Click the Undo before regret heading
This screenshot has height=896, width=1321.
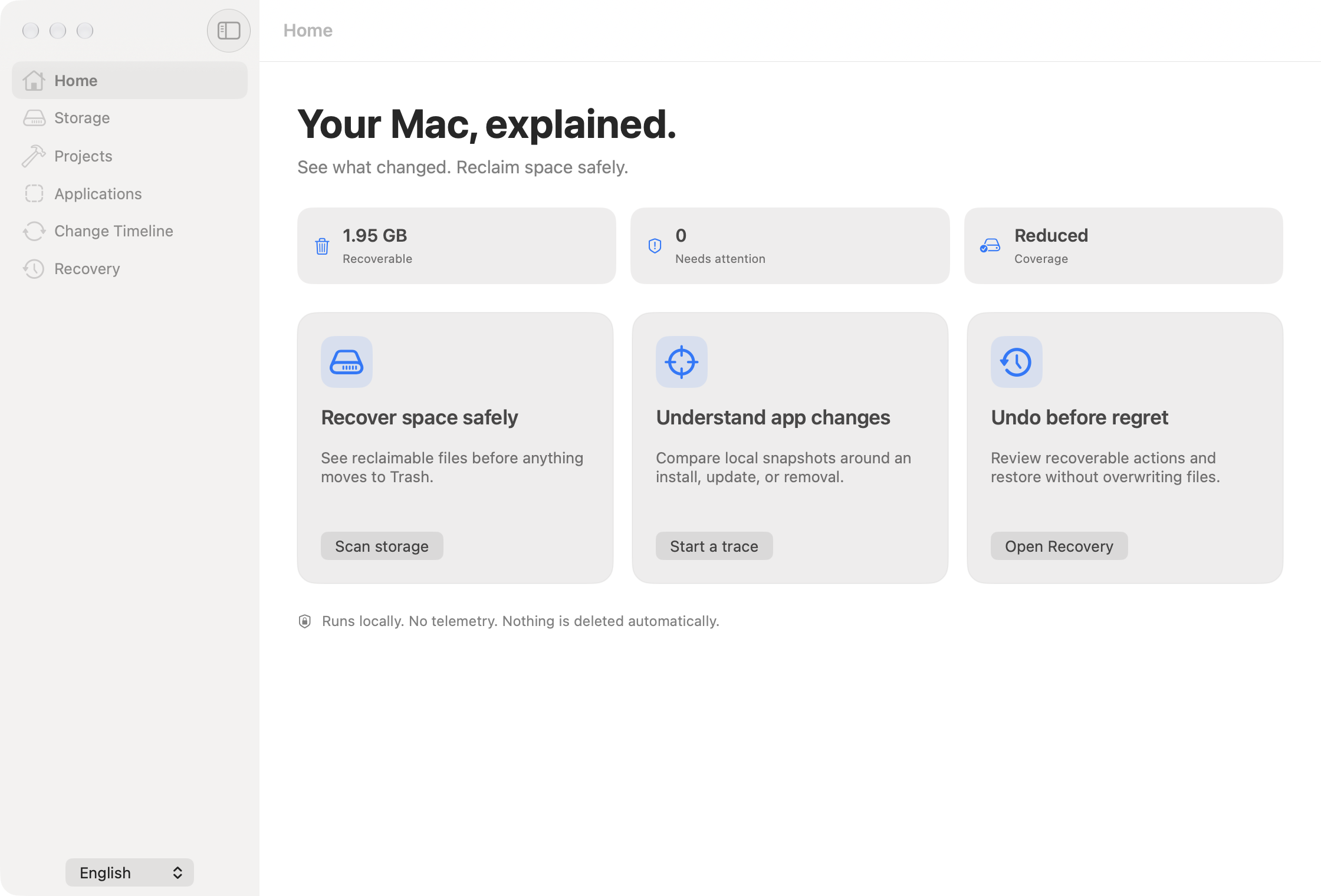[1079, 417]
